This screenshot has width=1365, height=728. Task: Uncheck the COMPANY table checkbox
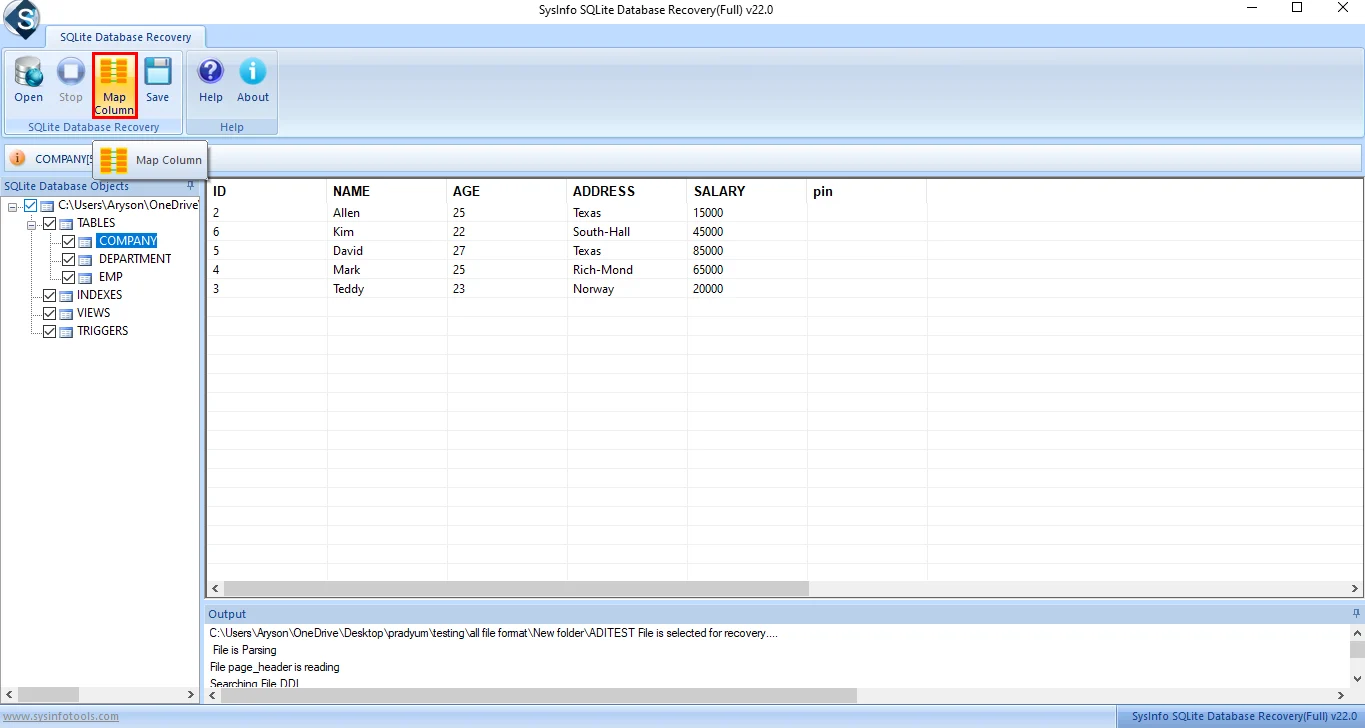point(68,240)
